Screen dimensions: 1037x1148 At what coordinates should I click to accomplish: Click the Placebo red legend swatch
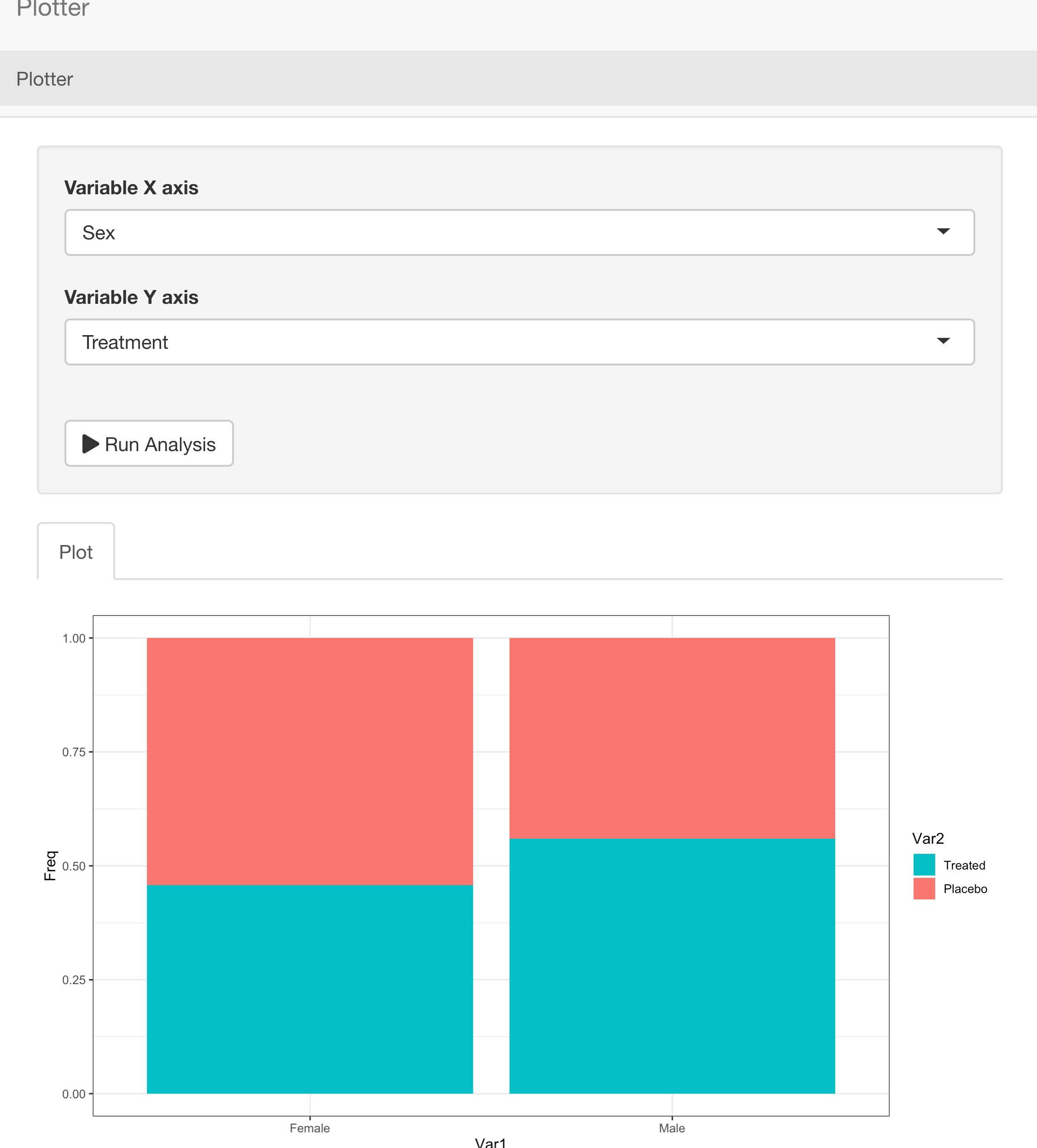(924, 888)
